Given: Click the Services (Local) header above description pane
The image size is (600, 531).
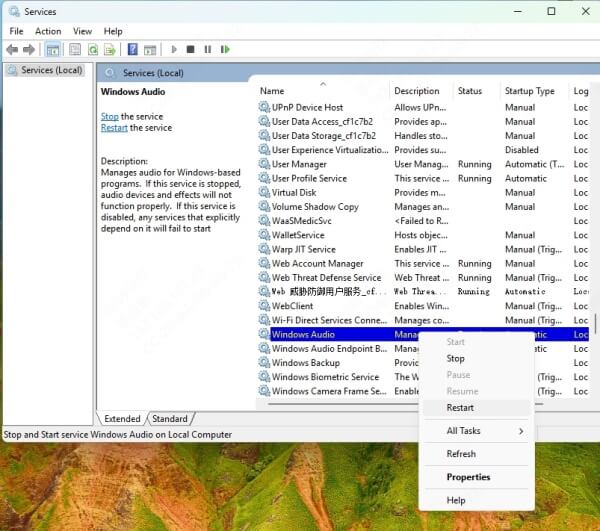Looking at the screenshot, I should (x=153, y=73).
